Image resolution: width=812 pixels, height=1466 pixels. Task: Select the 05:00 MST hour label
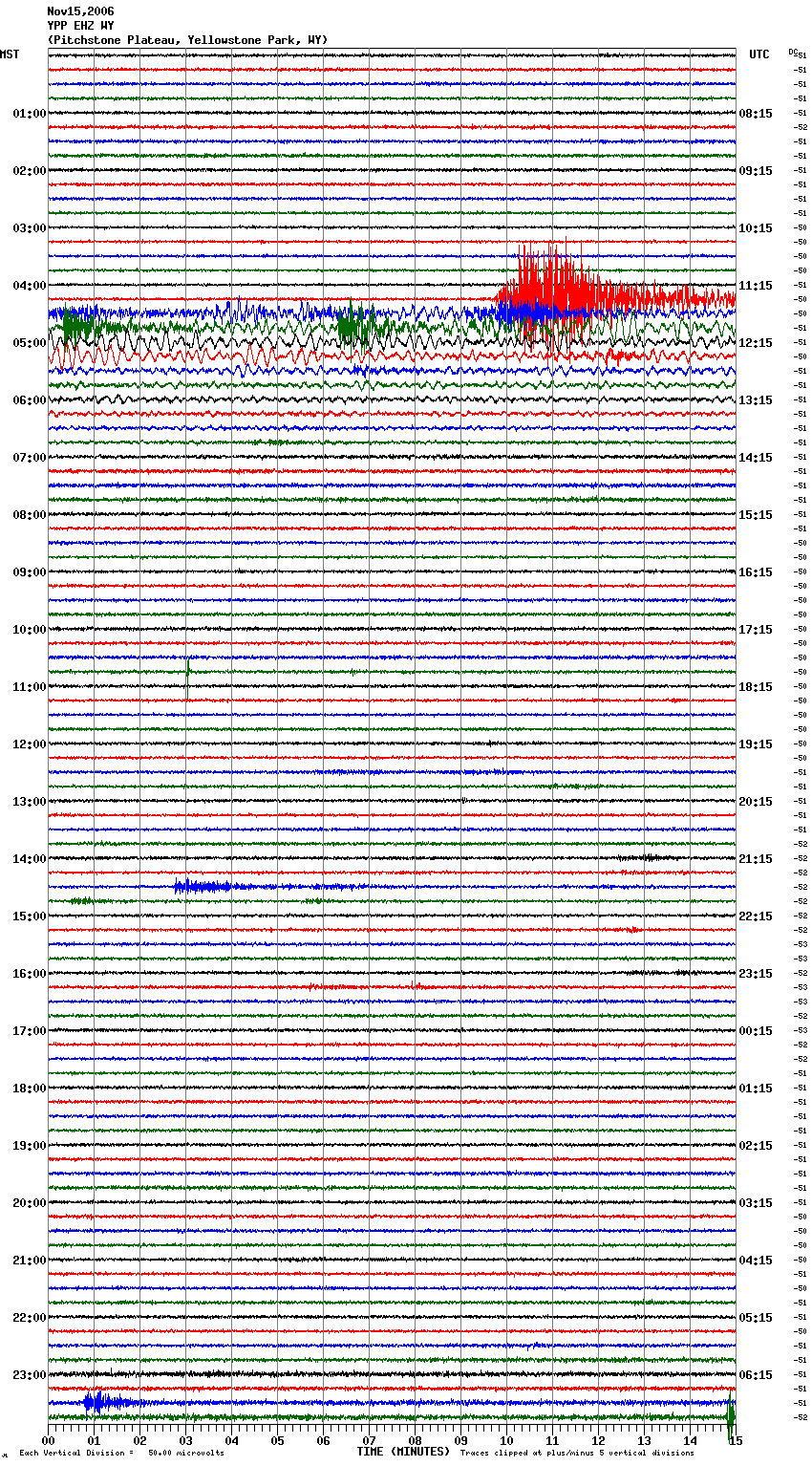[30, 343]
